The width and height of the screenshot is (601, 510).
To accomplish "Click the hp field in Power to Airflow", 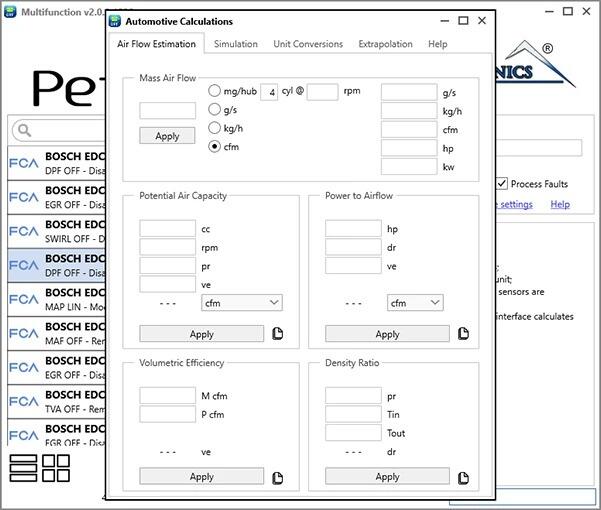I will [353, 228].
